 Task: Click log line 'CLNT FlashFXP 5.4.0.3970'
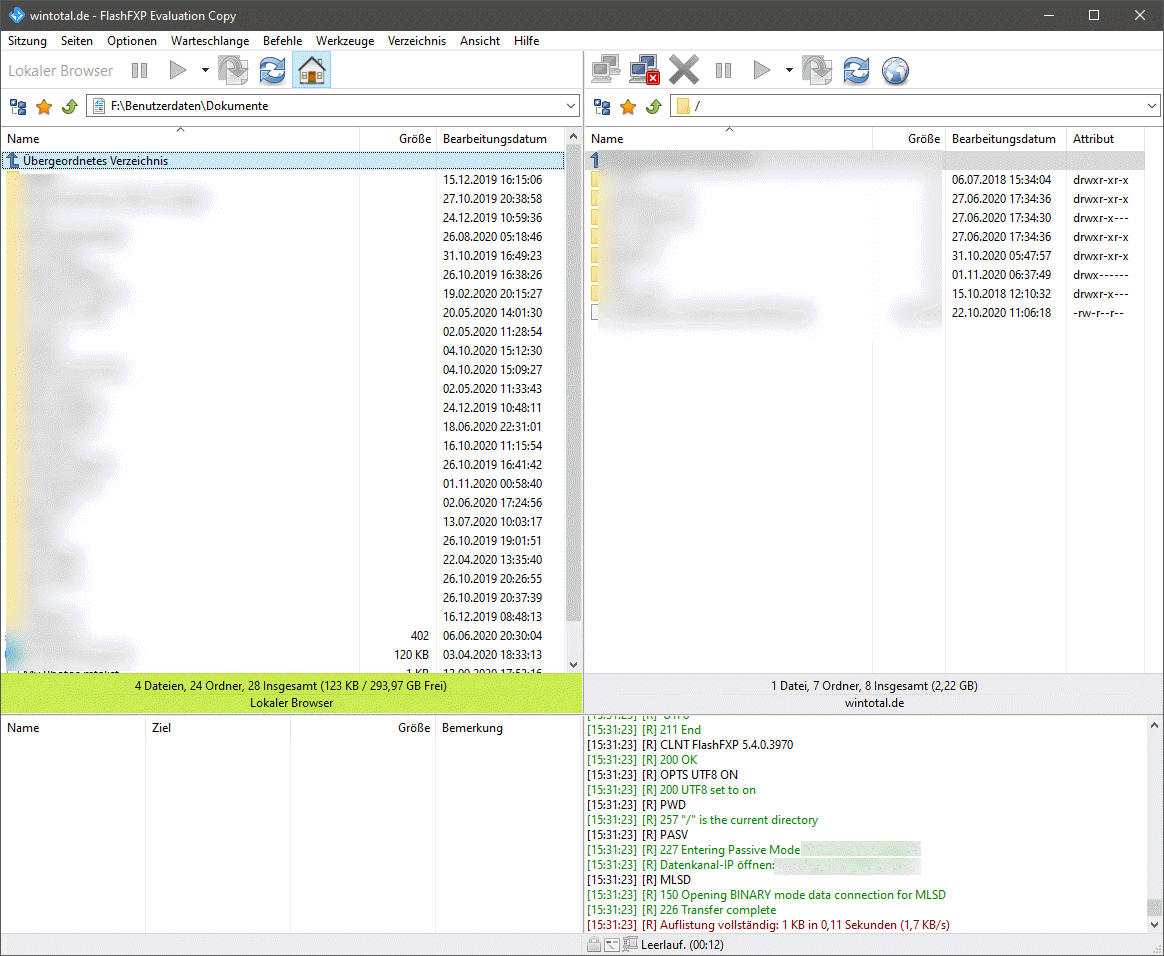(690, 744)
